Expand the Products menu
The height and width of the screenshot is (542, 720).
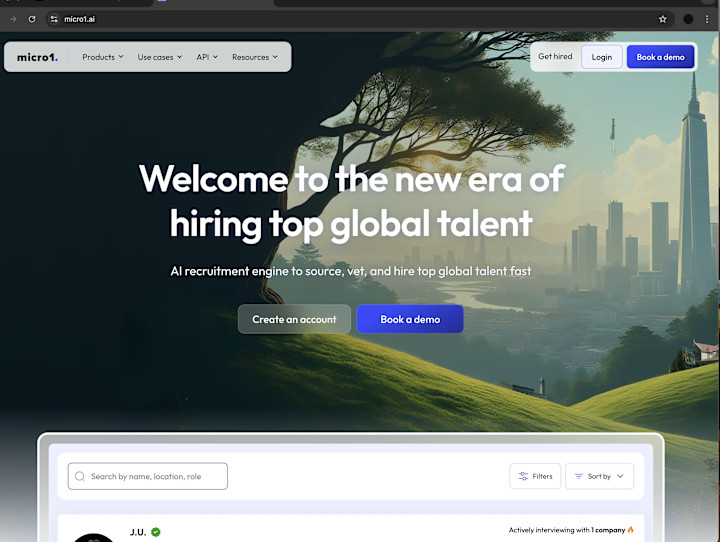(103, 57)
